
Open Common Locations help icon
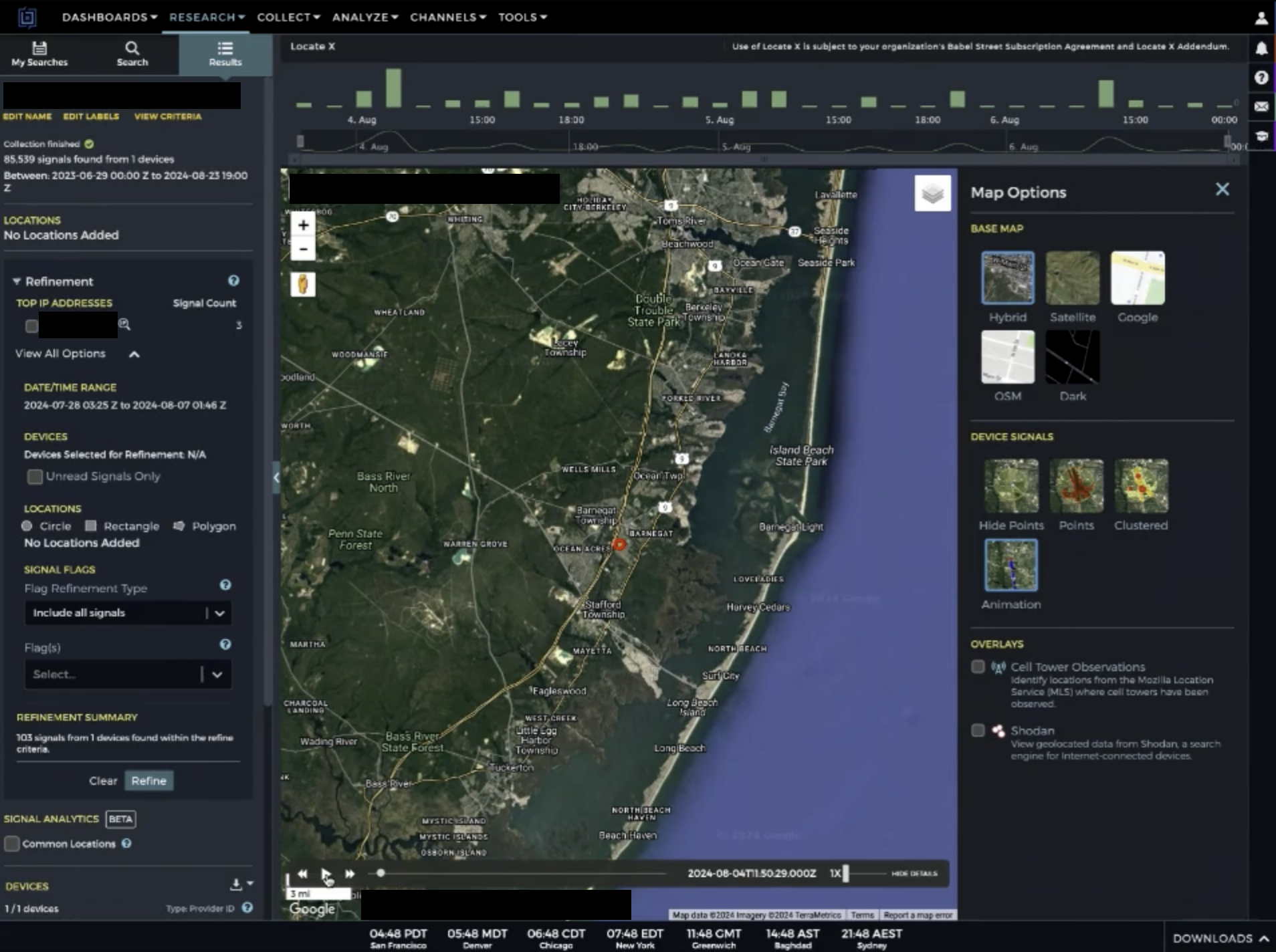click(126, 844)
